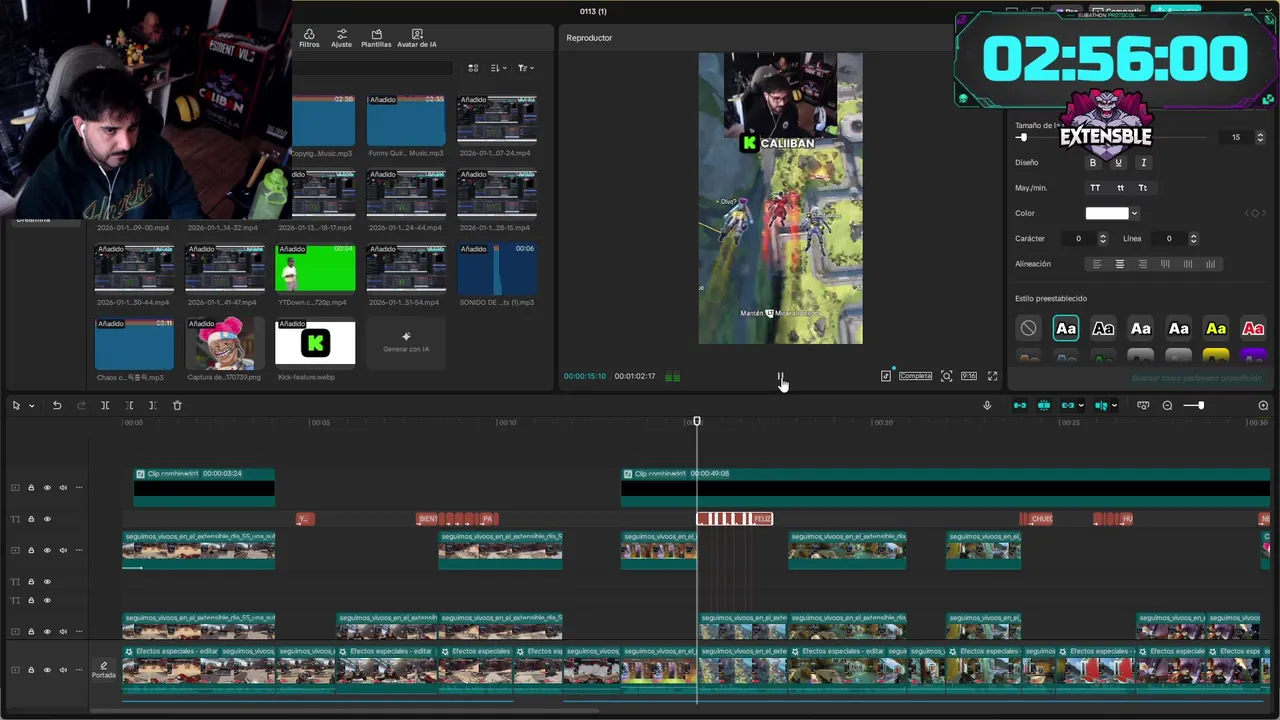Zoom in the timeline
Screen dimensions: 1280x720
click(1263, 405)
